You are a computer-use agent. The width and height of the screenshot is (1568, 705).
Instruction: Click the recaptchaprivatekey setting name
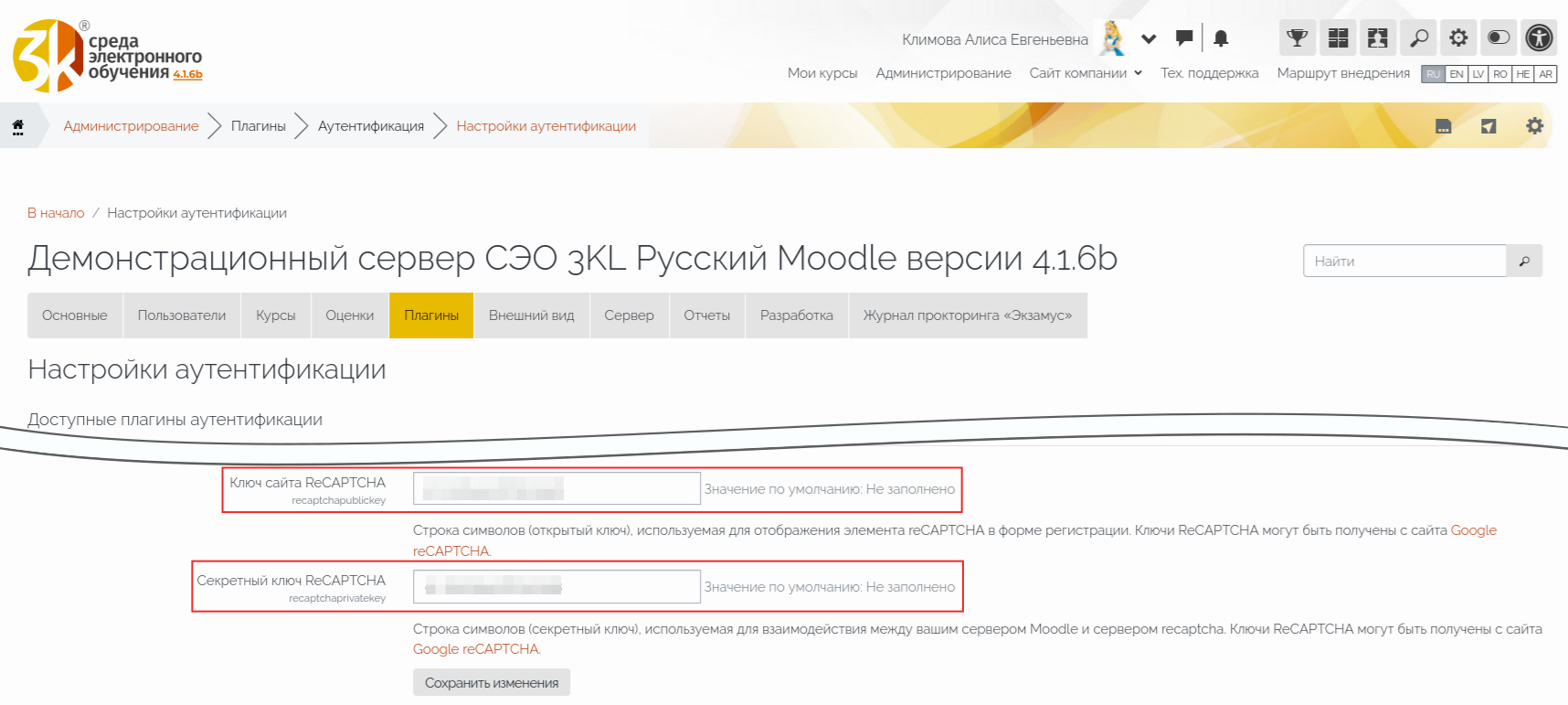pos(337,598)
